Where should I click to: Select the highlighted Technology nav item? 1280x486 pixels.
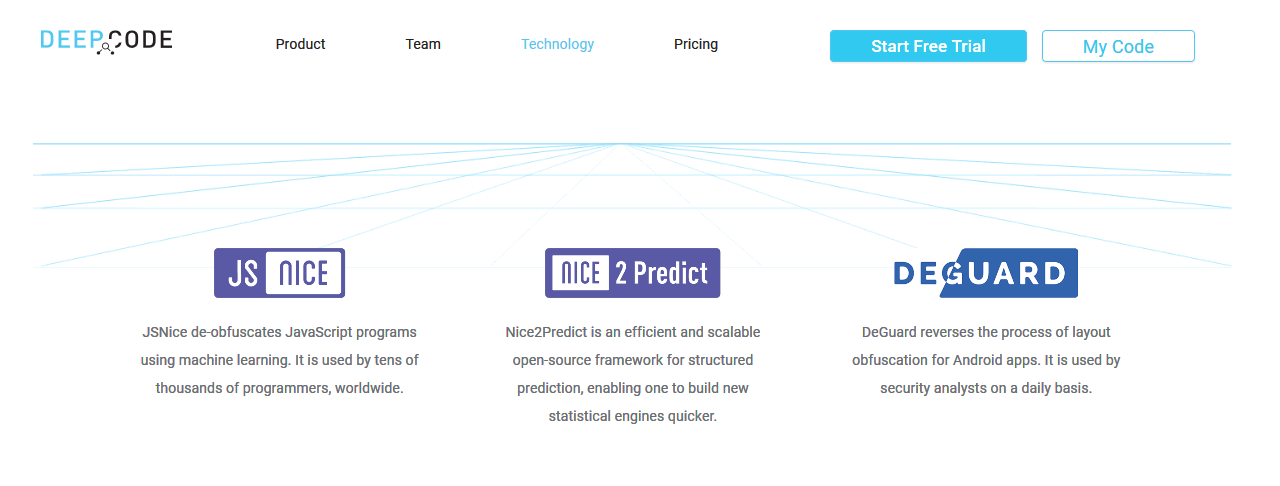[x=557, y=44]
